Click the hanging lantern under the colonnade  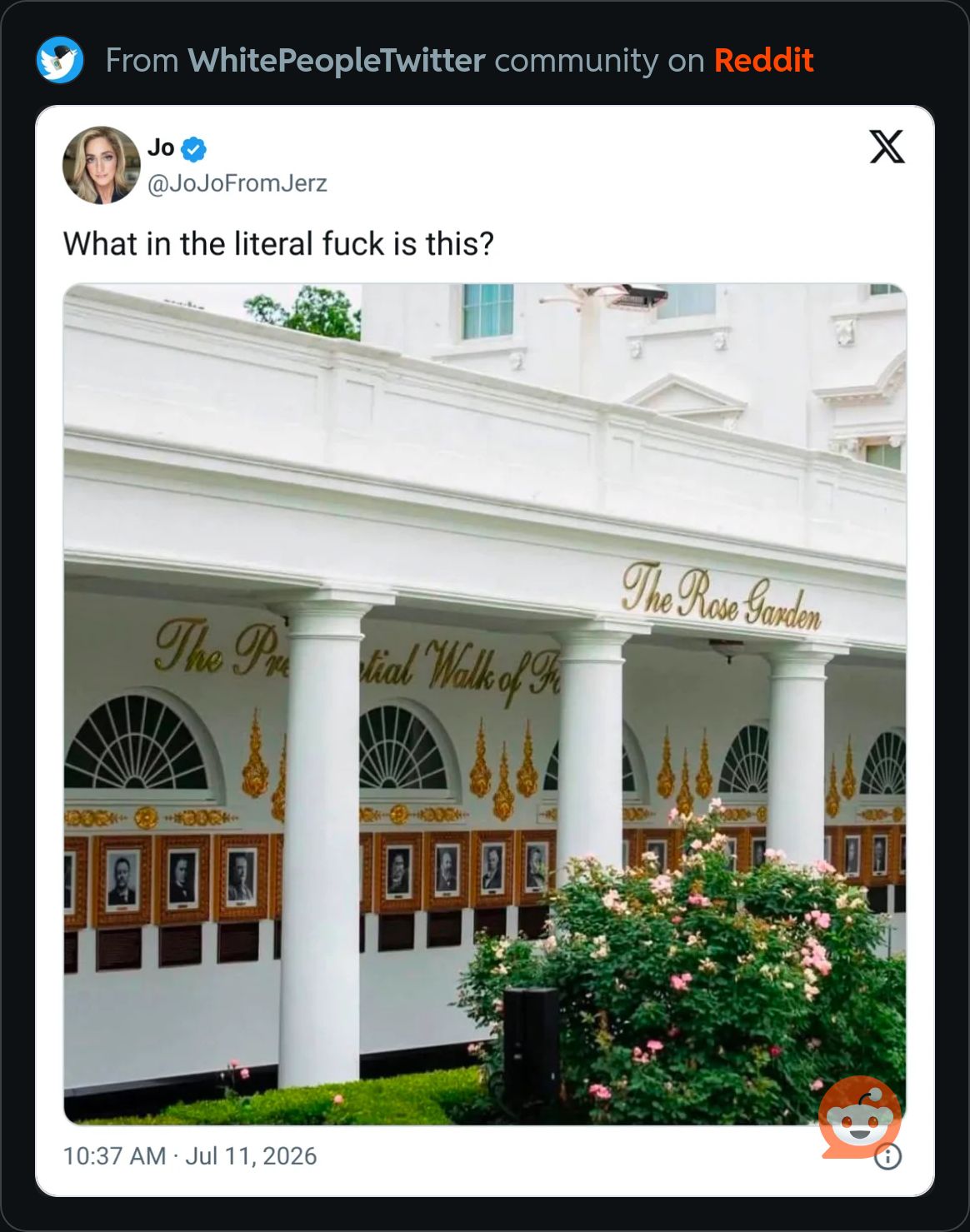click(x=726, y=649)
